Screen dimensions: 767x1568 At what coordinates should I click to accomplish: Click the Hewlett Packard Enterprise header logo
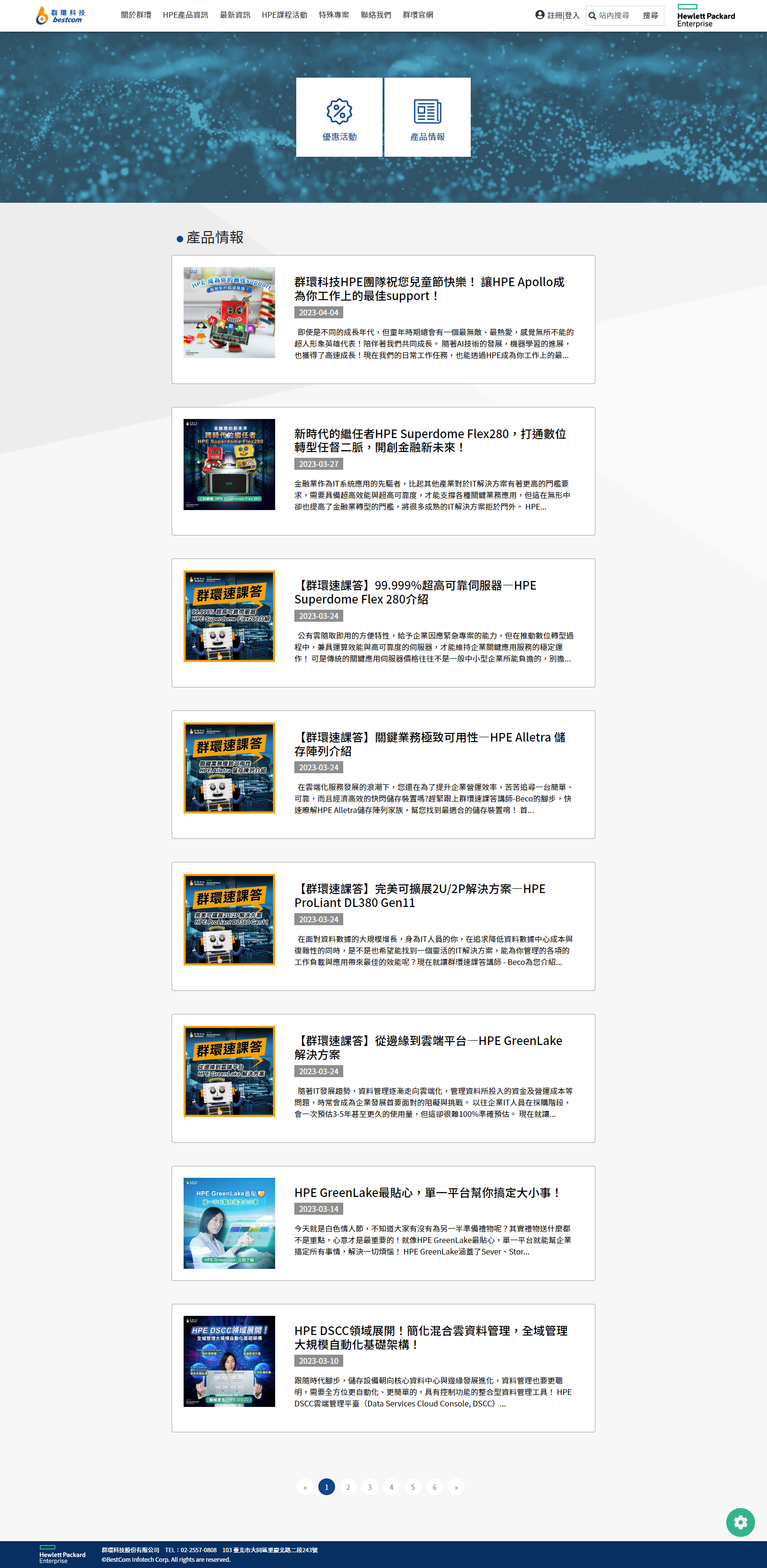point(706,16)
